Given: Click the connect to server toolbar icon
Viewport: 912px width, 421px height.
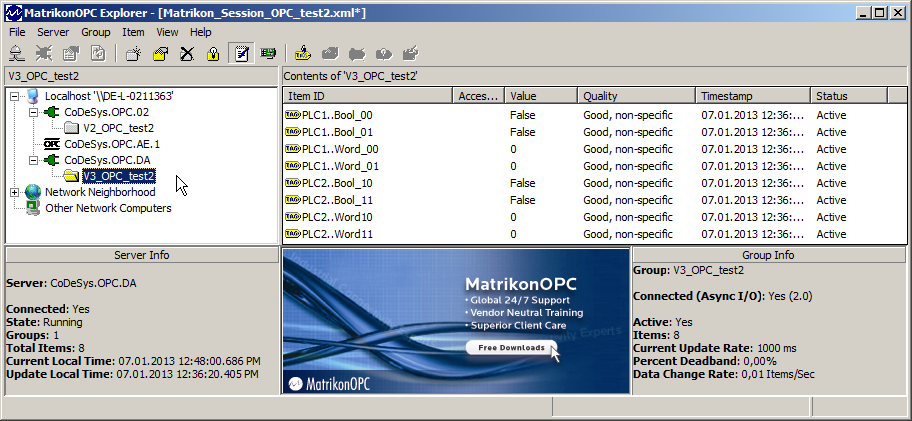Looking at the screenshot, I should (17, 54).
